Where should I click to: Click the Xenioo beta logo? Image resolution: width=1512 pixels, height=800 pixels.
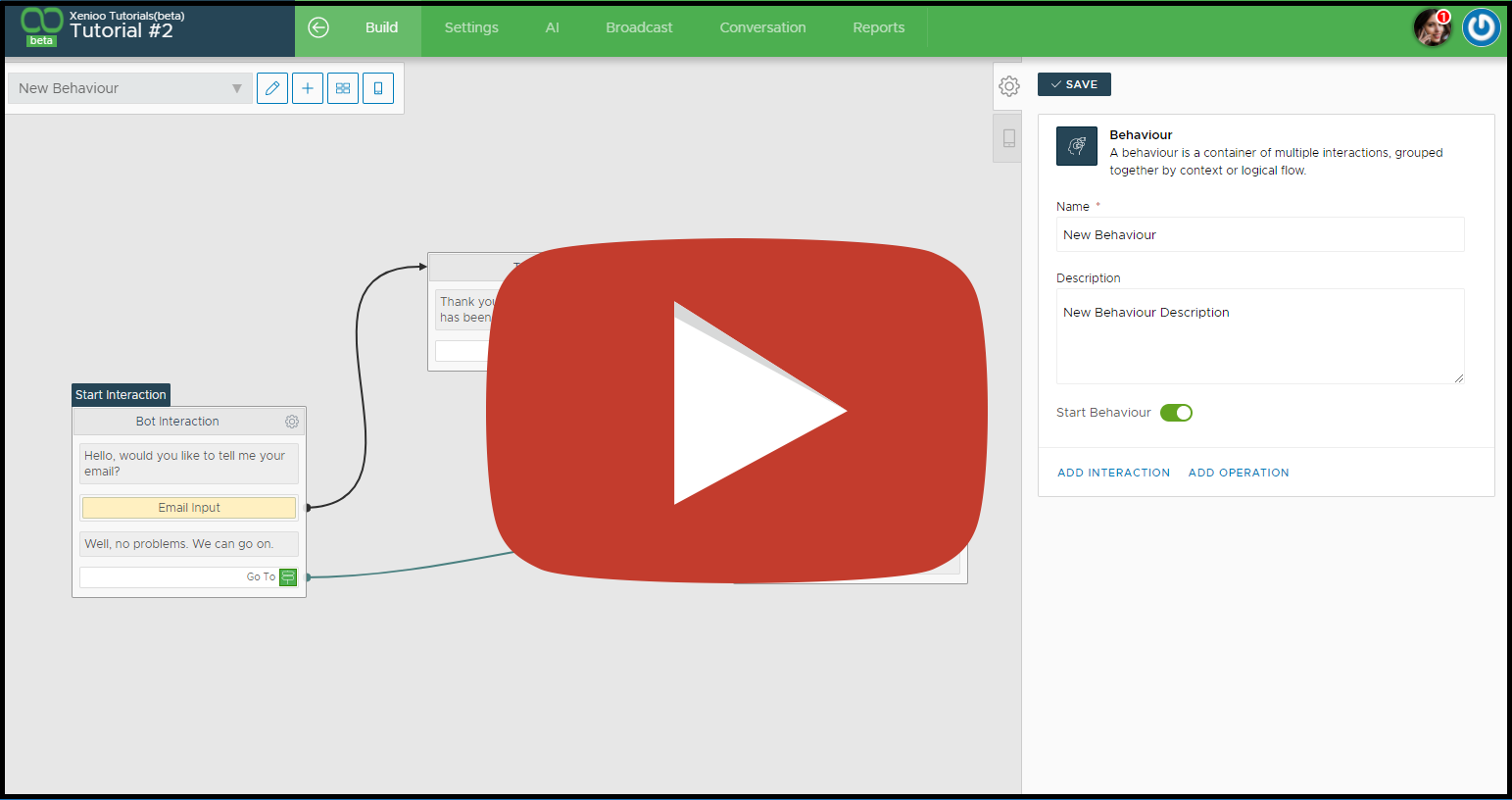coord(41,26)
